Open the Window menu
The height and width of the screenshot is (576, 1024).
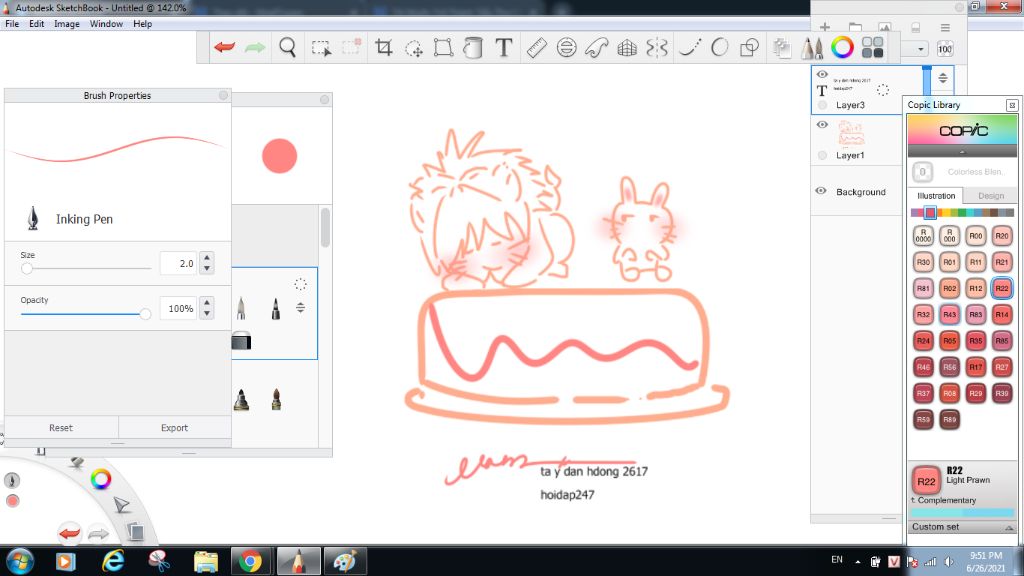[106, 24]
